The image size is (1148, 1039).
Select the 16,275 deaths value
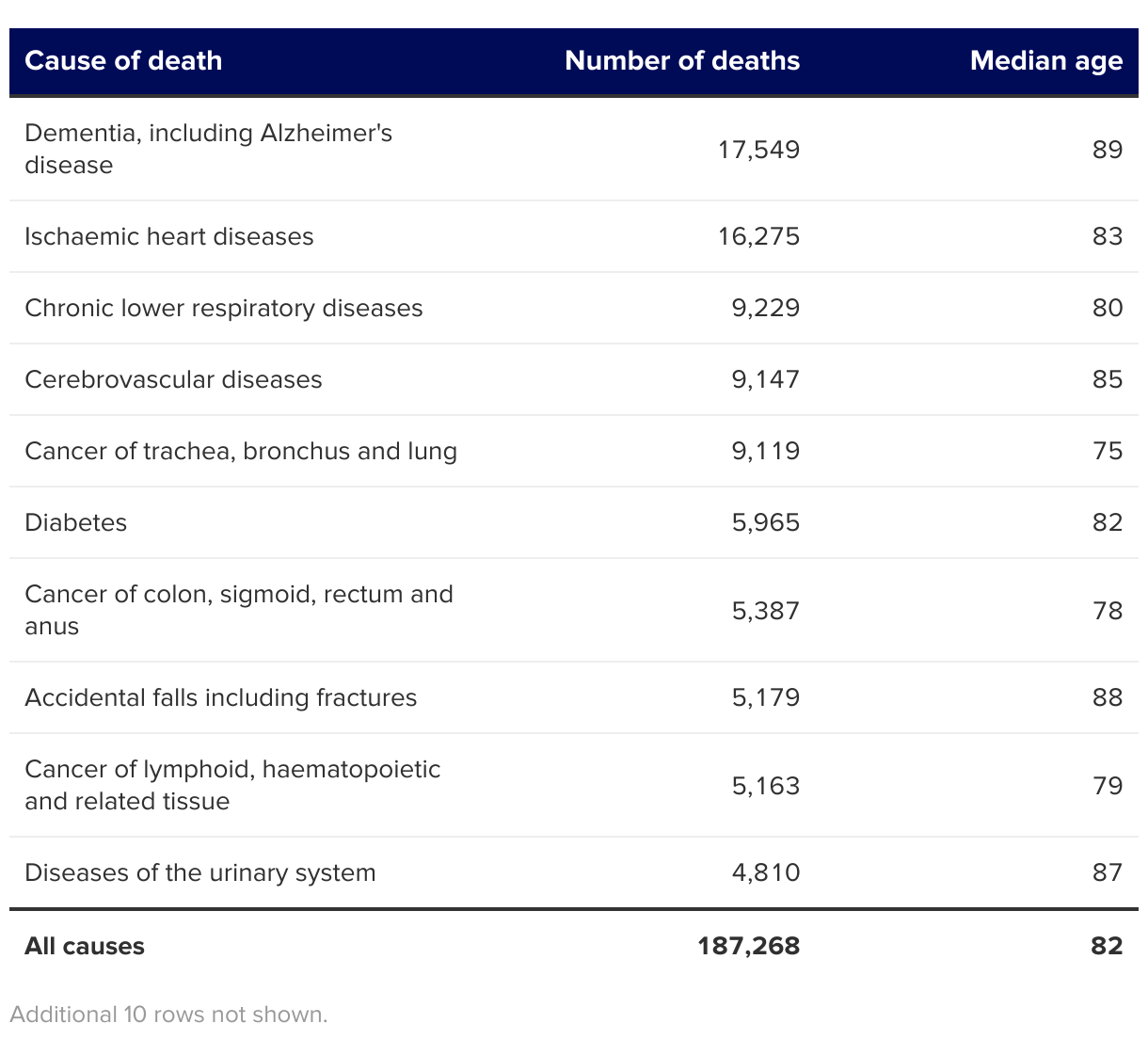[758, 236]
